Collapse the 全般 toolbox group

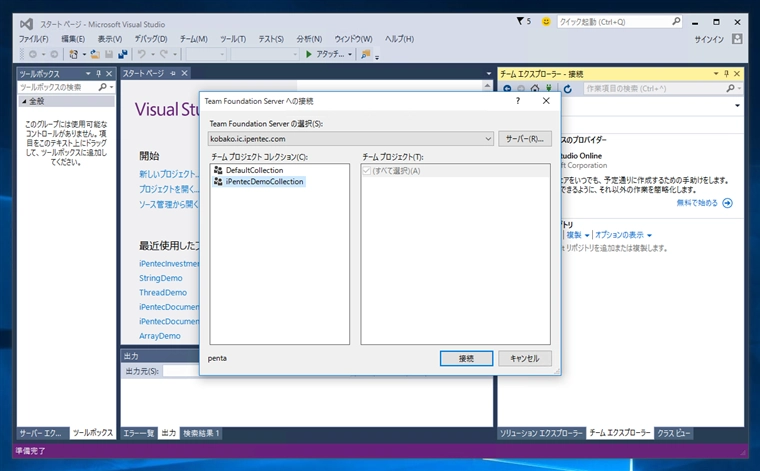pyautogui.click(x=23, y=101)
